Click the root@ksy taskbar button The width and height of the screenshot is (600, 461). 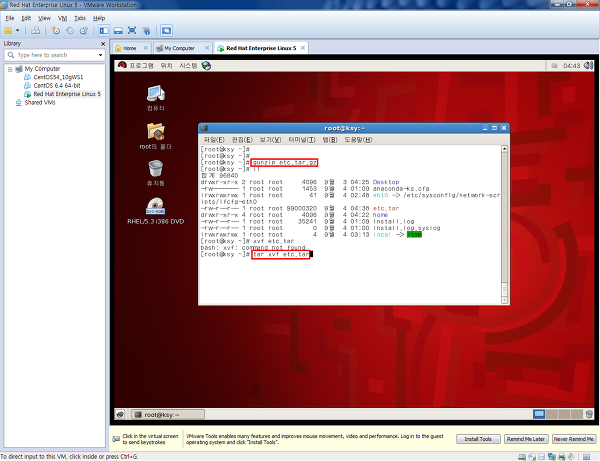pyautogui.click(x=168, y=415)
